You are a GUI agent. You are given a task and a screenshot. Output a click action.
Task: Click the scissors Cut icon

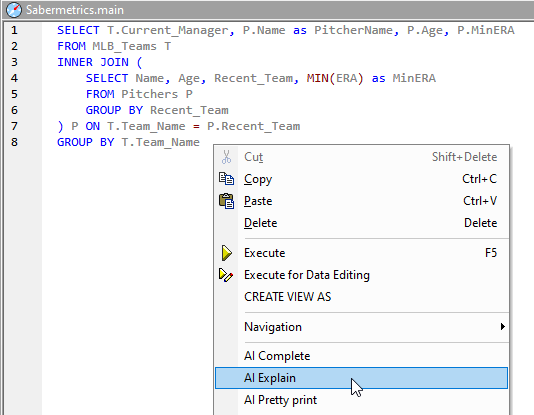[x=226, y=157]
